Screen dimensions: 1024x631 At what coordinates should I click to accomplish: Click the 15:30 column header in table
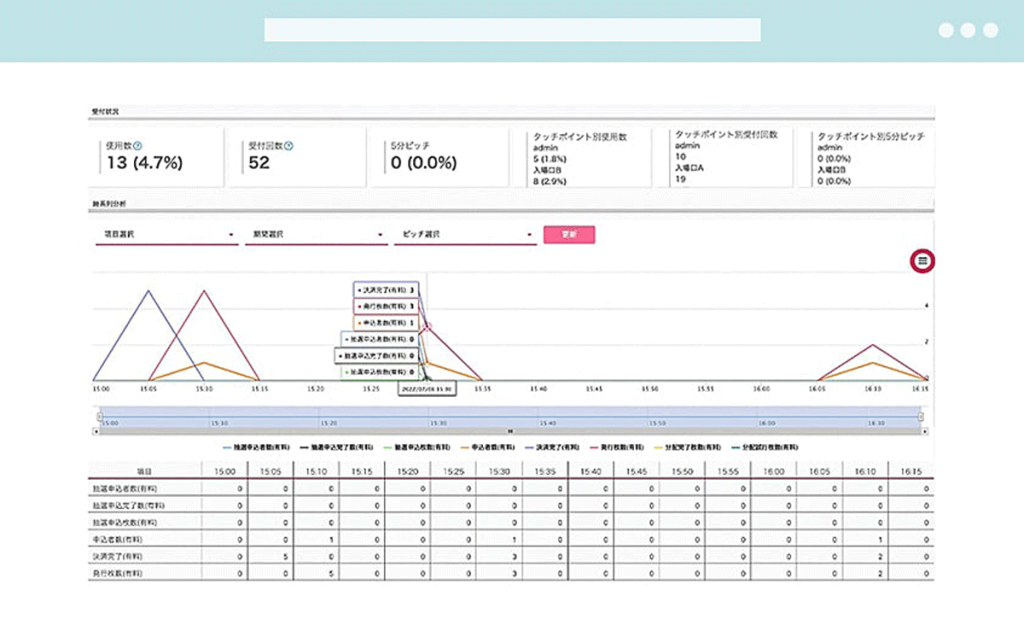click(499, 471)
